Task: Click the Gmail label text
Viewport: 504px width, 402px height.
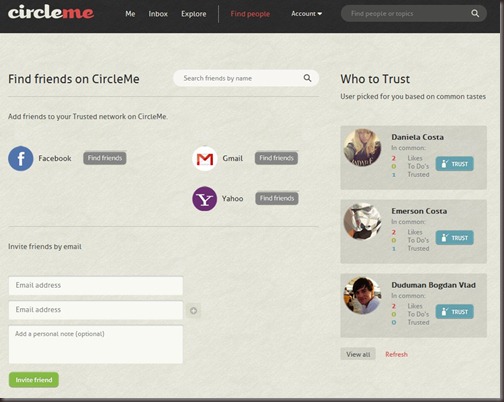Action: pyautogui.click(x=233, y=158)
